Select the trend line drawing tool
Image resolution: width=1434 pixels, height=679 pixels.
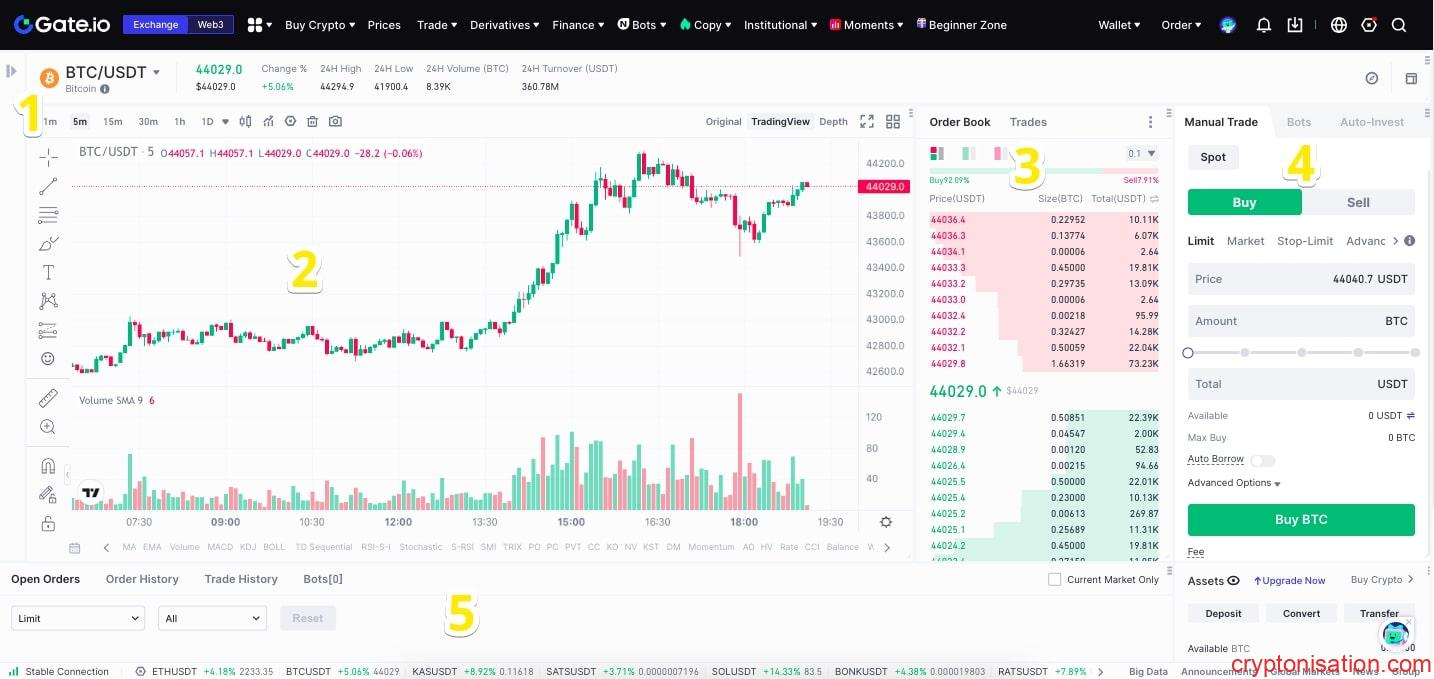[x=48, y=186]
